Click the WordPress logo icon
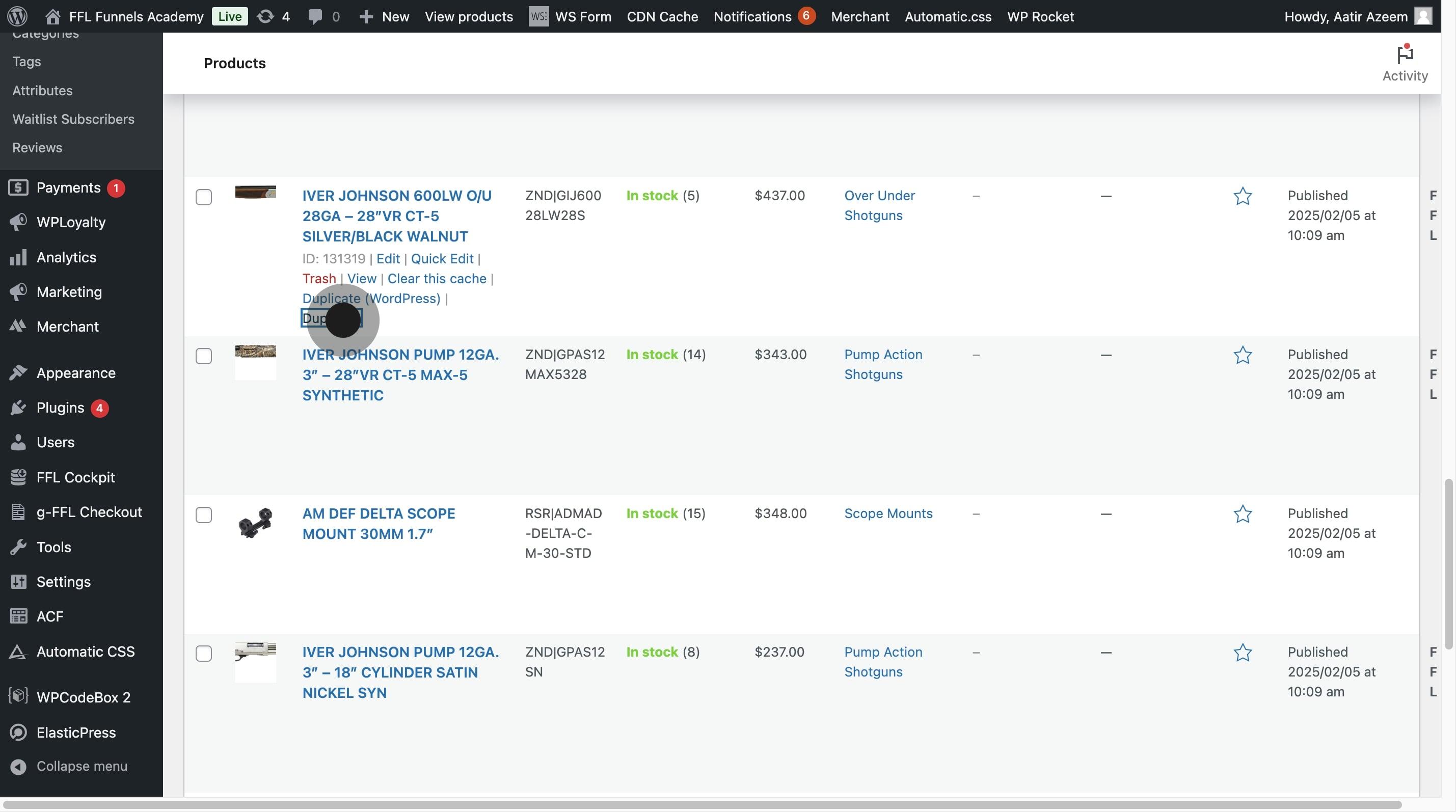The image size is (1456, 812). tap(17, 16)
